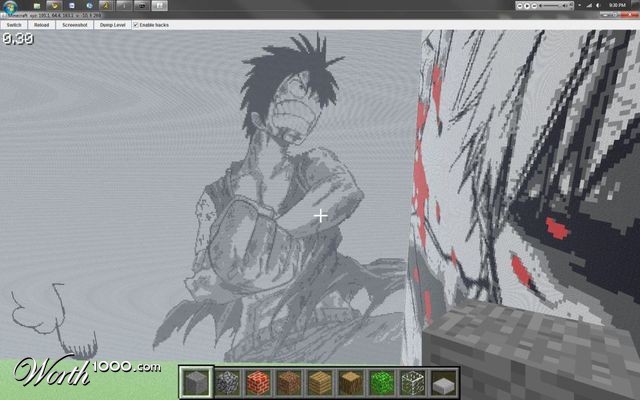Screen dimensions: 640x400
Task: Select the cobblestone block in the hotbar
Action: pyautogui.click(x=226, y=382)
